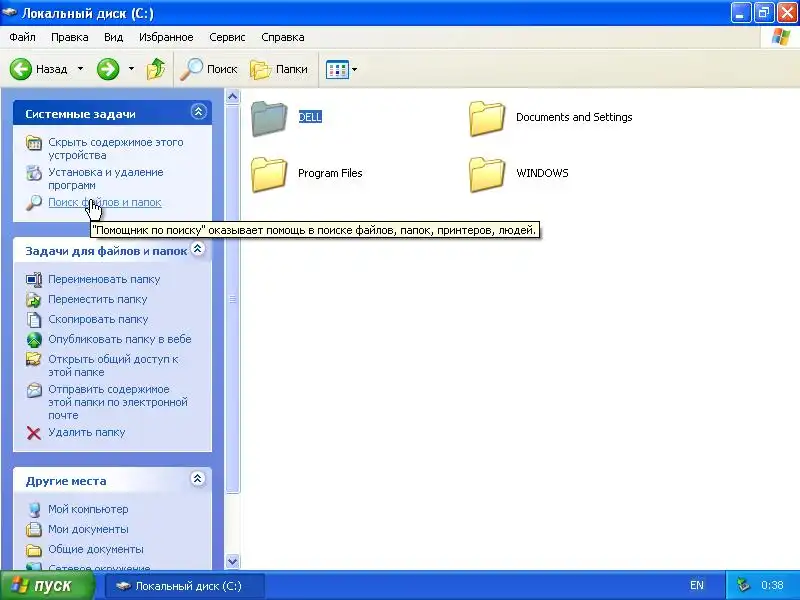Viewport: 800px width, 600px height.
Task: Click the Общие документы folder icon
Action: (x=34, y=550)
